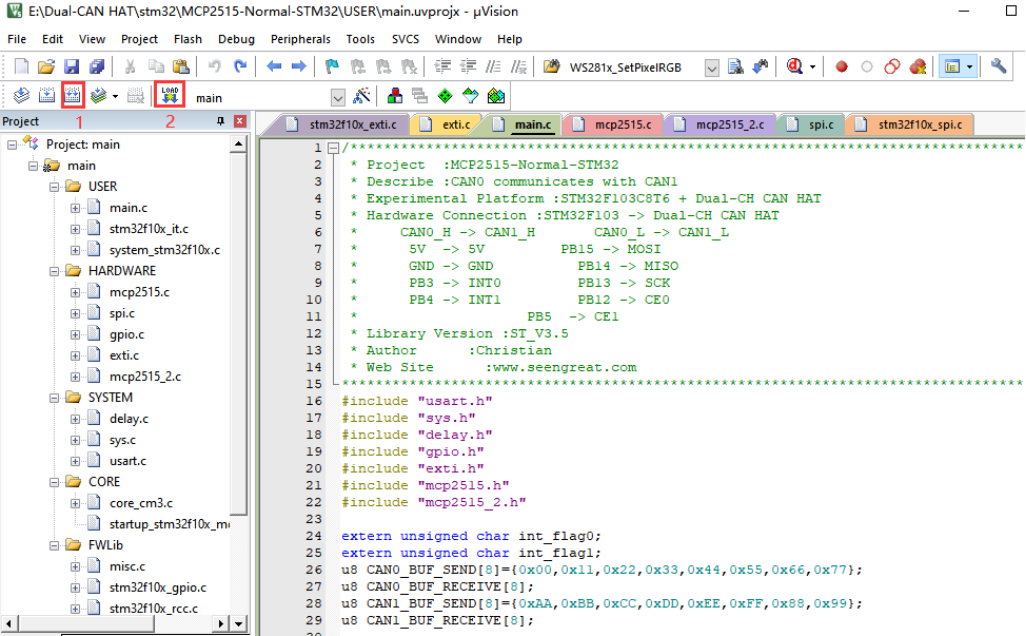The height and width of the screenshot is (636, 1026).
Task: Insert a breakpoint using red circle icon
Action: coord(841,67)
